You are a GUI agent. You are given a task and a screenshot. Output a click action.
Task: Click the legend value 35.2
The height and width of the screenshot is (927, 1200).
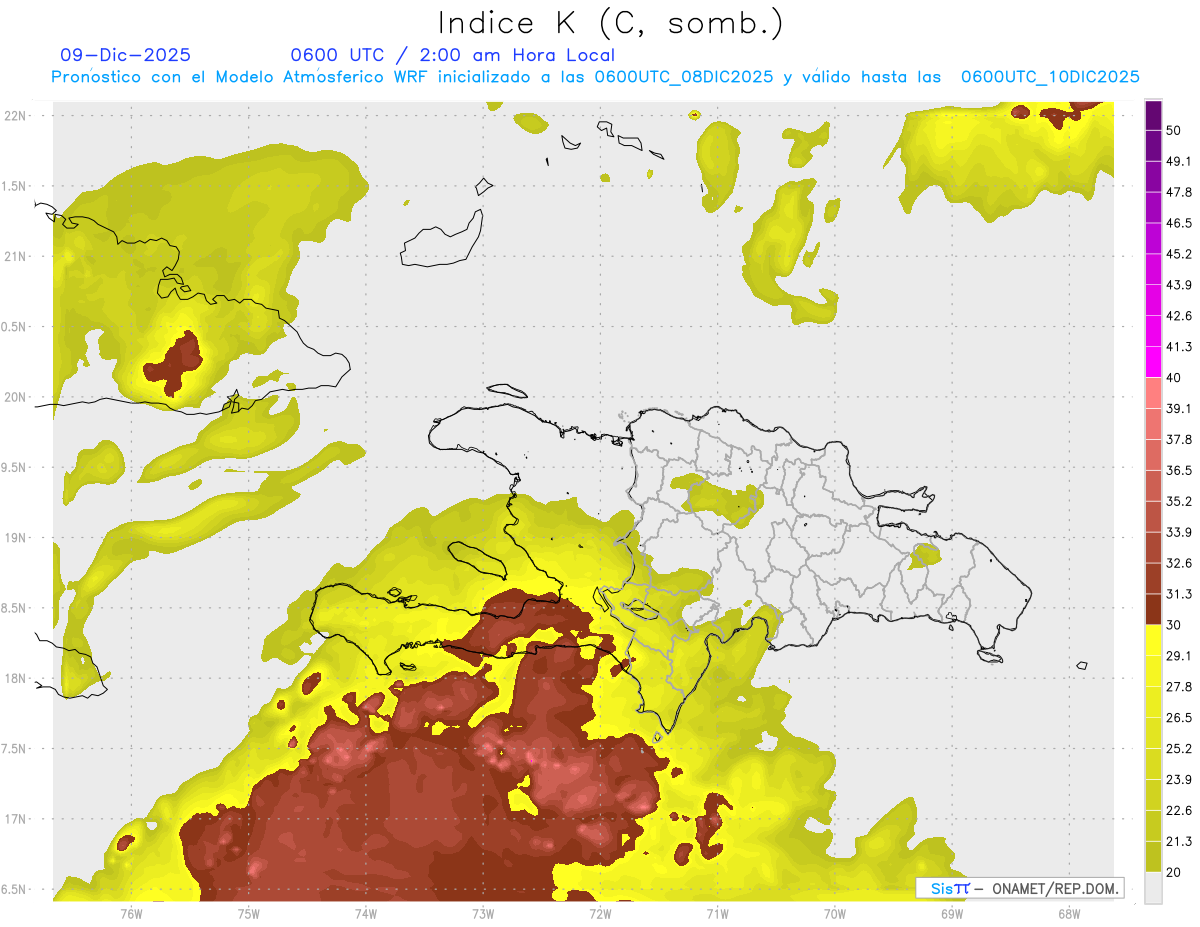click(1178, 501)
